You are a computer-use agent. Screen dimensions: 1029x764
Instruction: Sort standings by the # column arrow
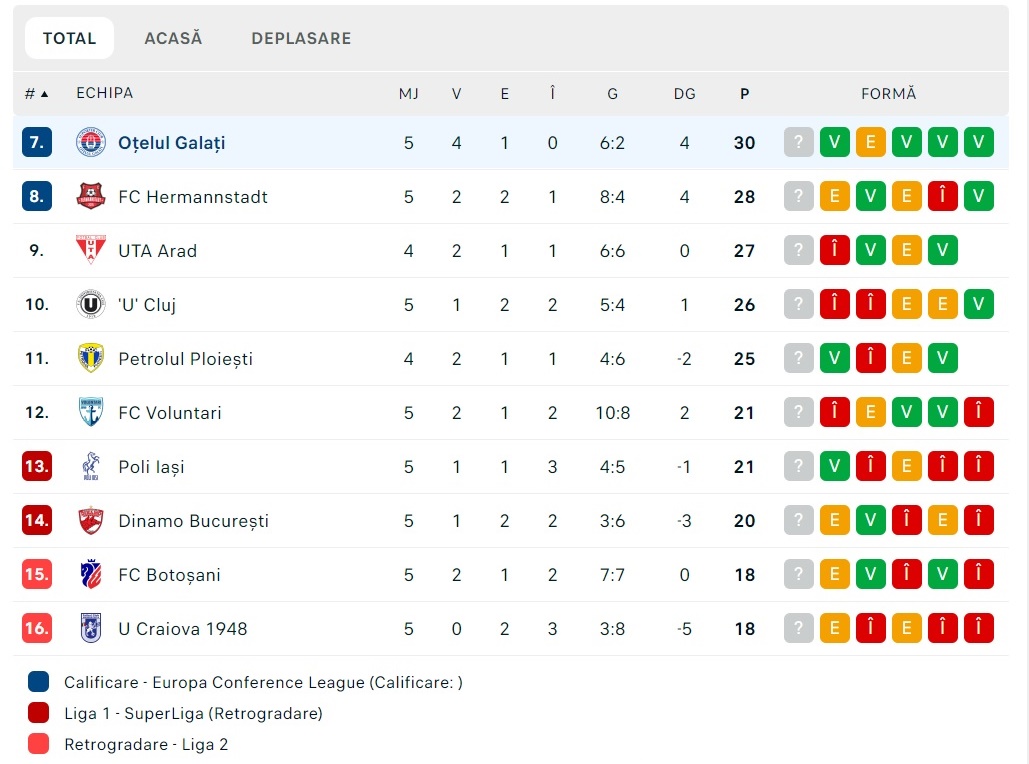pyautogui.click(x=44, y=94)
